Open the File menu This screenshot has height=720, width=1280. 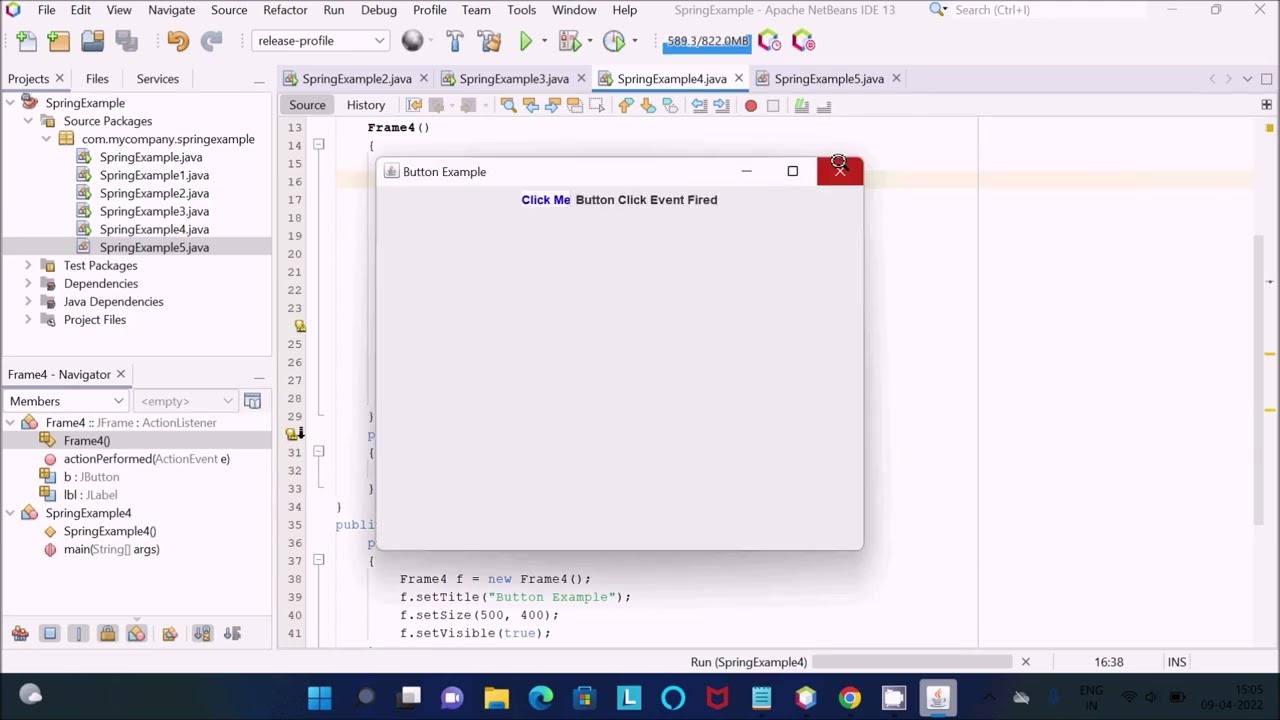tap(47, 10)
